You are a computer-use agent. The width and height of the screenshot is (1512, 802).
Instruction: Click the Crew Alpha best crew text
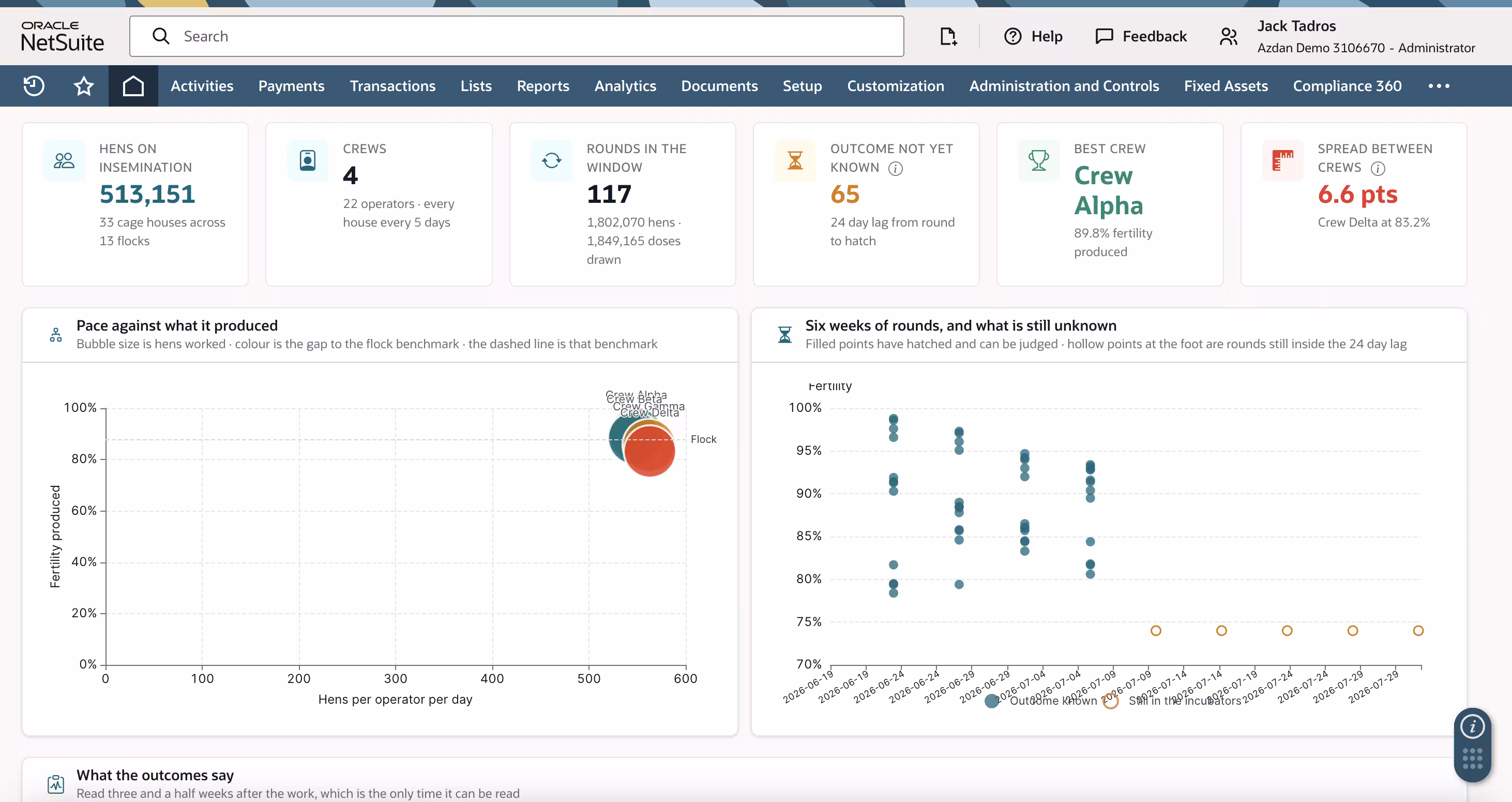coord(1108,190)
